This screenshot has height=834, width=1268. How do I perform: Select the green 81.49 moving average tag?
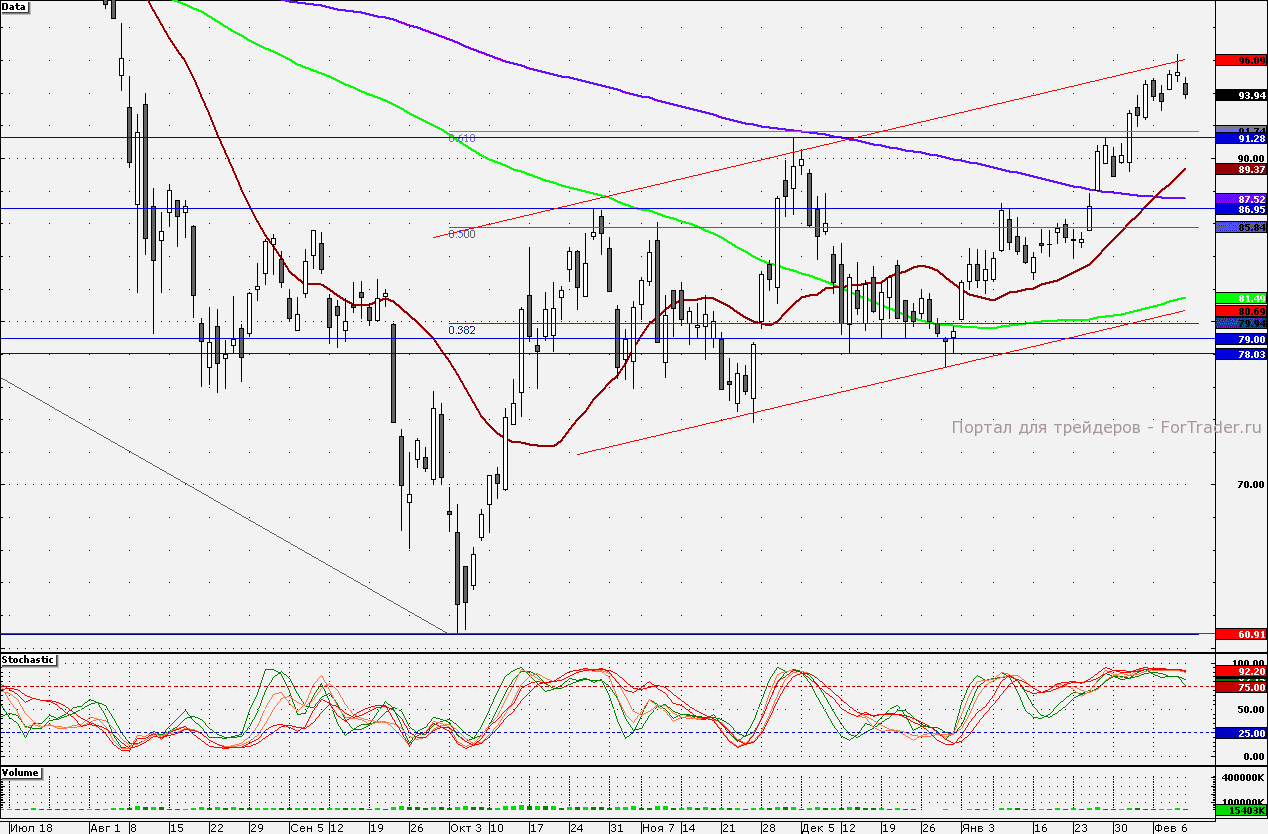pos(1239,299)
